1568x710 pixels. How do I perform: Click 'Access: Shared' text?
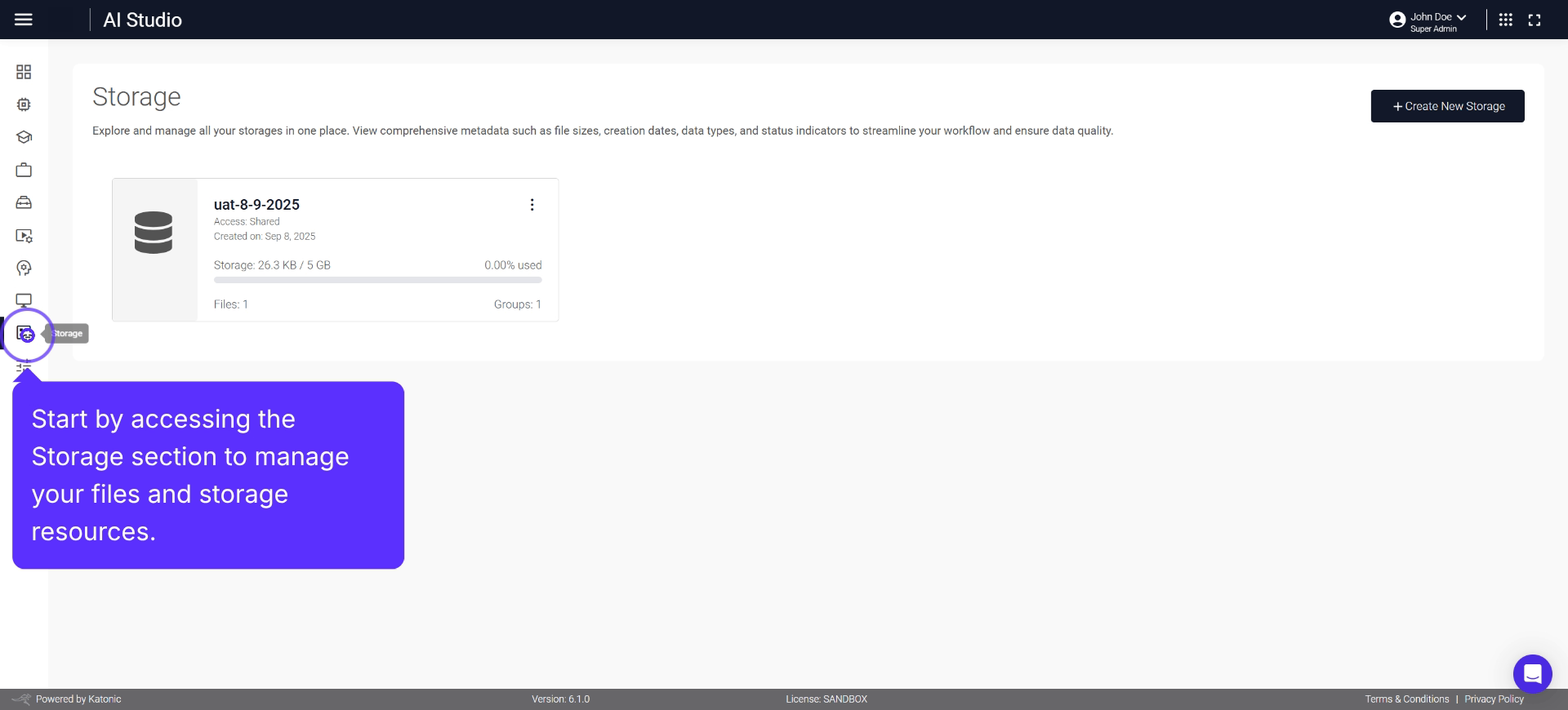[x=247, y=221]
